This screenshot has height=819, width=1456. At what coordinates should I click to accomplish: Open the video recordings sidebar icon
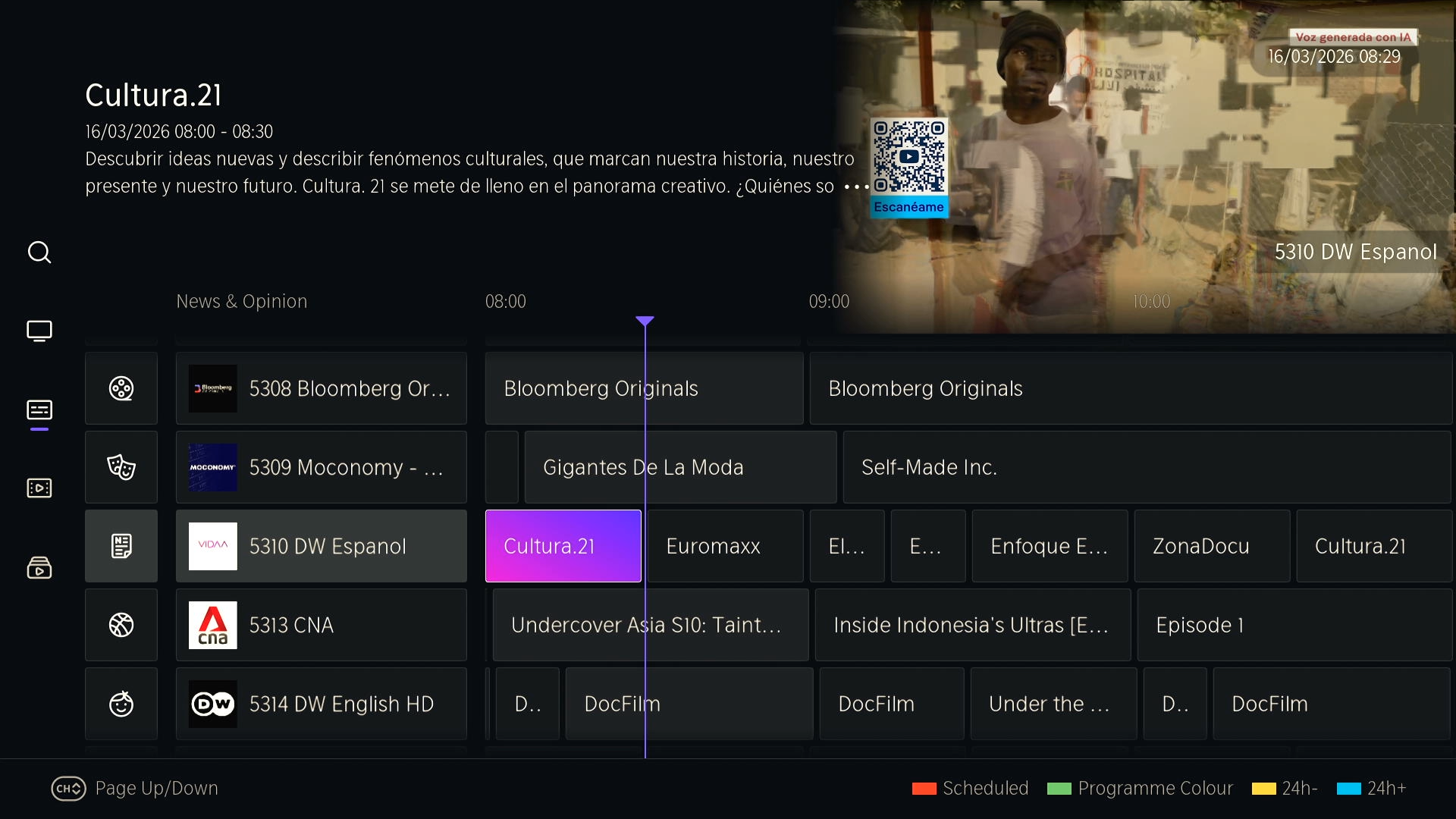[x=39, y=488]
